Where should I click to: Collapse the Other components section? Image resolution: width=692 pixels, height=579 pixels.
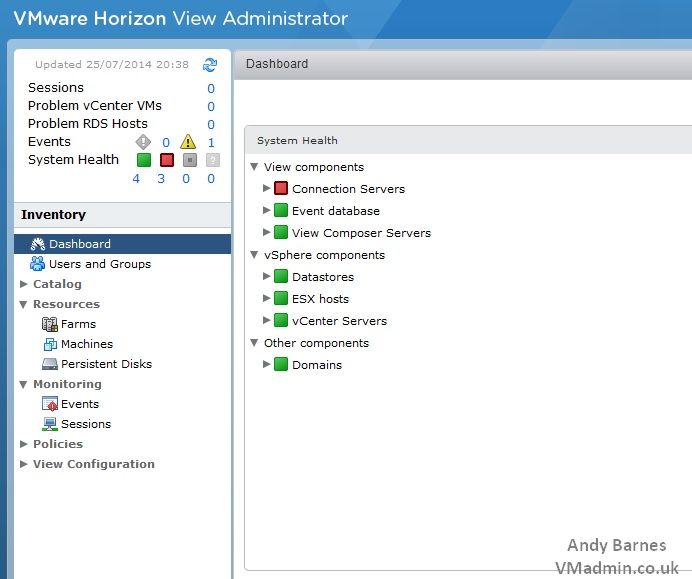coord(254,342)
